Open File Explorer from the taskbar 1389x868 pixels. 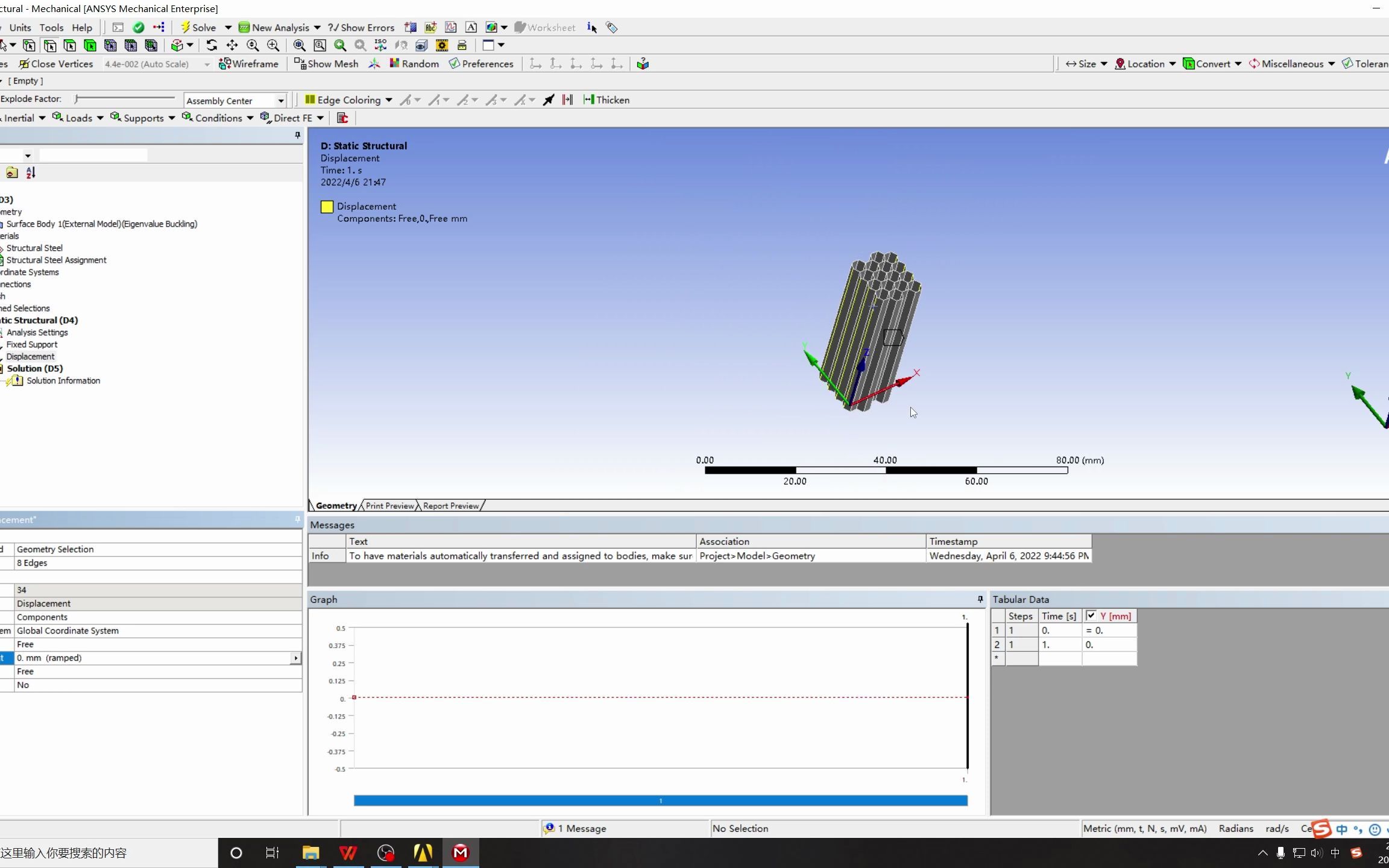[x=310, y=852]
